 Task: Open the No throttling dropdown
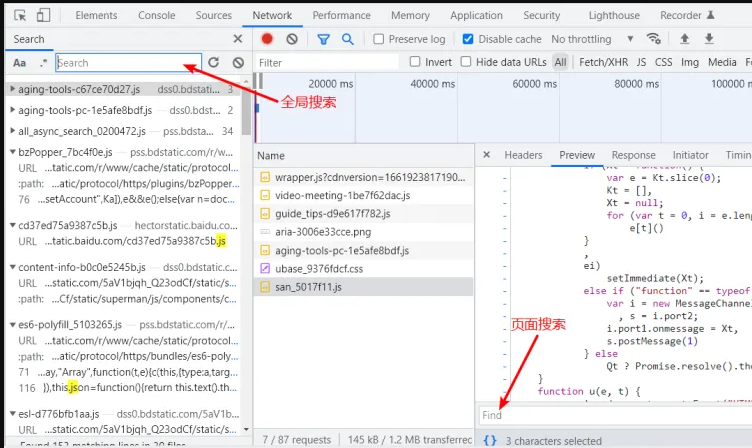593,39
